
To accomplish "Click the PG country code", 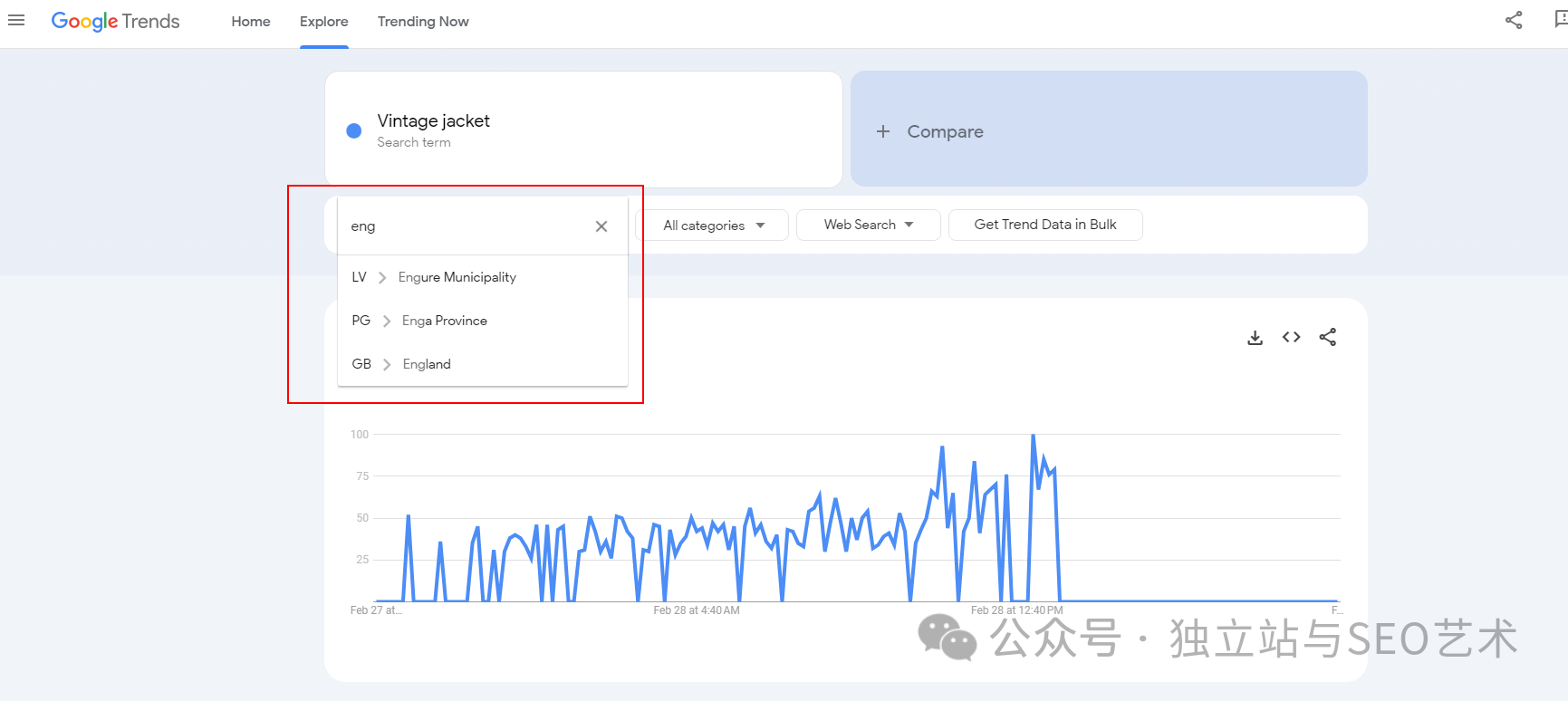I will click(361, 321).
